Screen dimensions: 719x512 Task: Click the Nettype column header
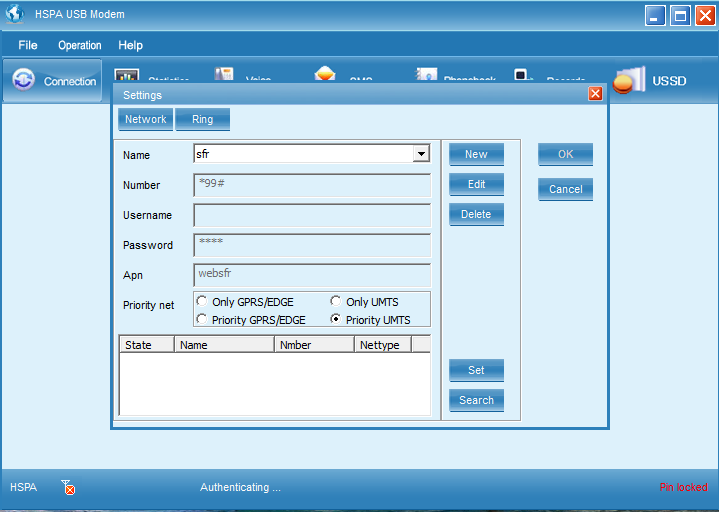point(381,345)
